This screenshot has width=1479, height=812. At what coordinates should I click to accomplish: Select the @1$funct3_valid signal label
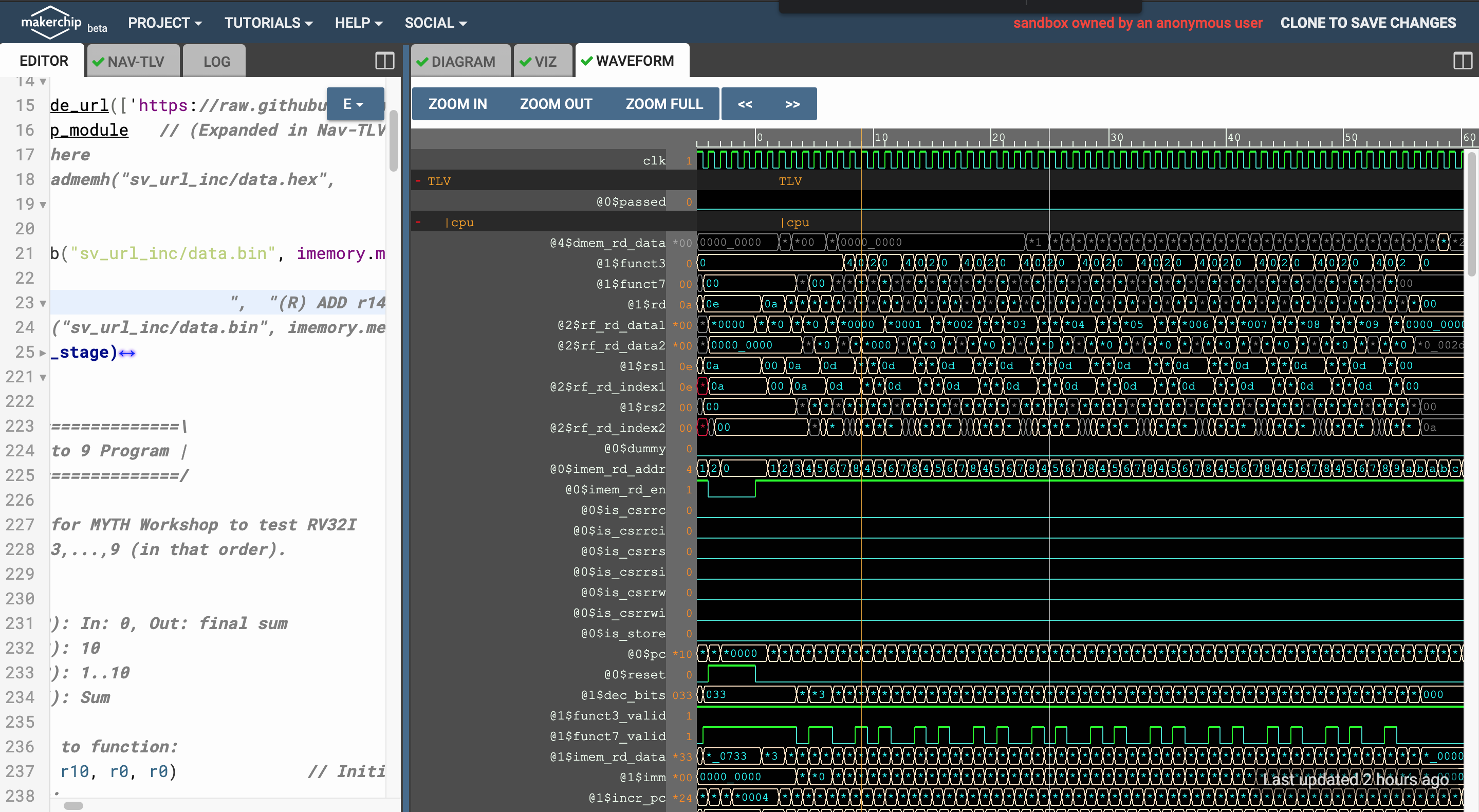[x=607, y=715]
